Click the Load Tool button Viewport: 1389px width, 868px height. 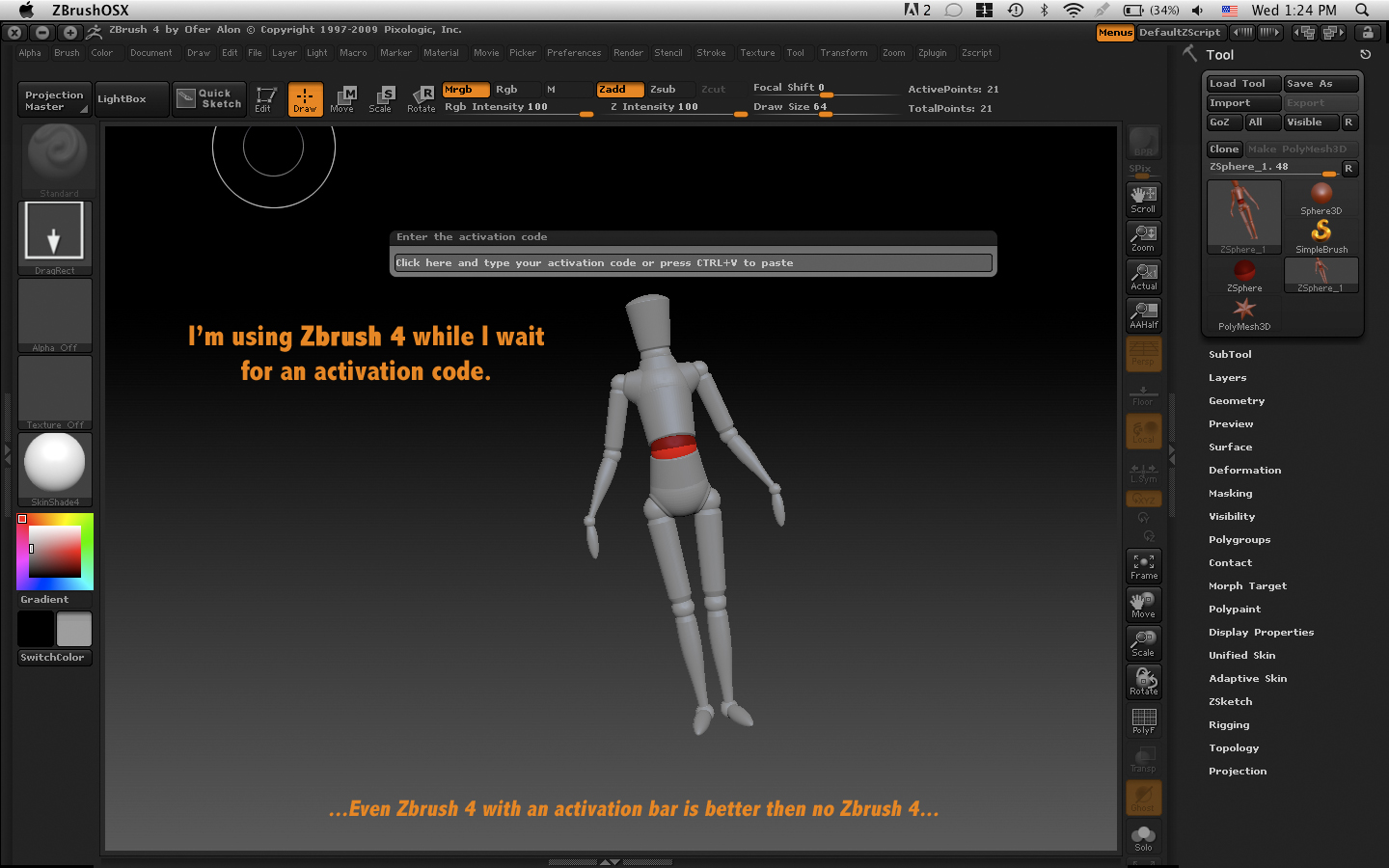click(x=1243, y=84)
